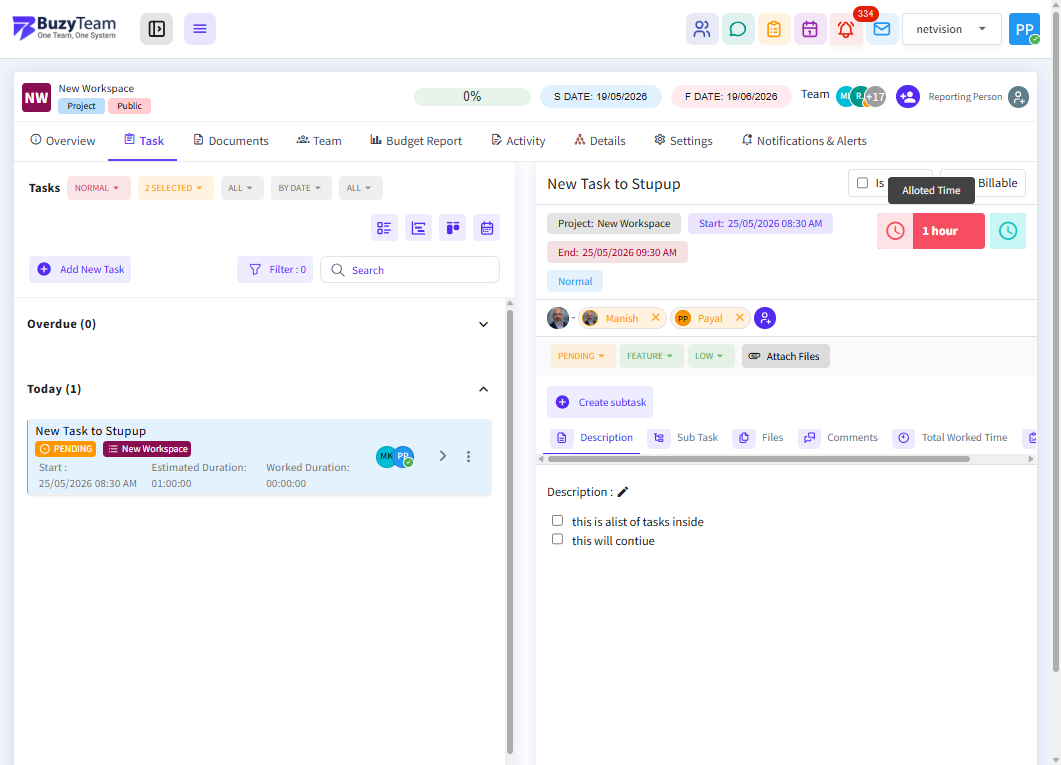Open the Activity tab
Image resolution: width=1061 pixels, height=765 pixels.
pyautogui.click(x=518, y=141)
